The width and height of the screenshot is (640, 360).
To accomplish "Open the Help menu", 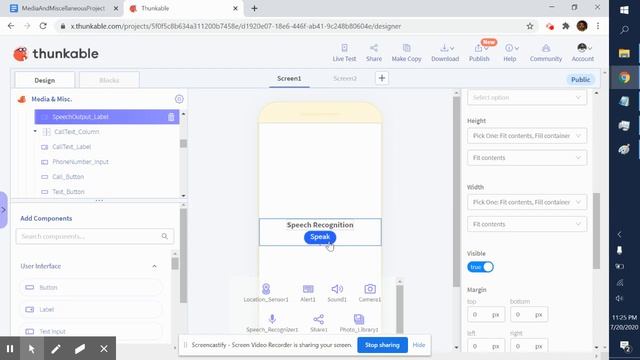I will click(x=510, y=53).
